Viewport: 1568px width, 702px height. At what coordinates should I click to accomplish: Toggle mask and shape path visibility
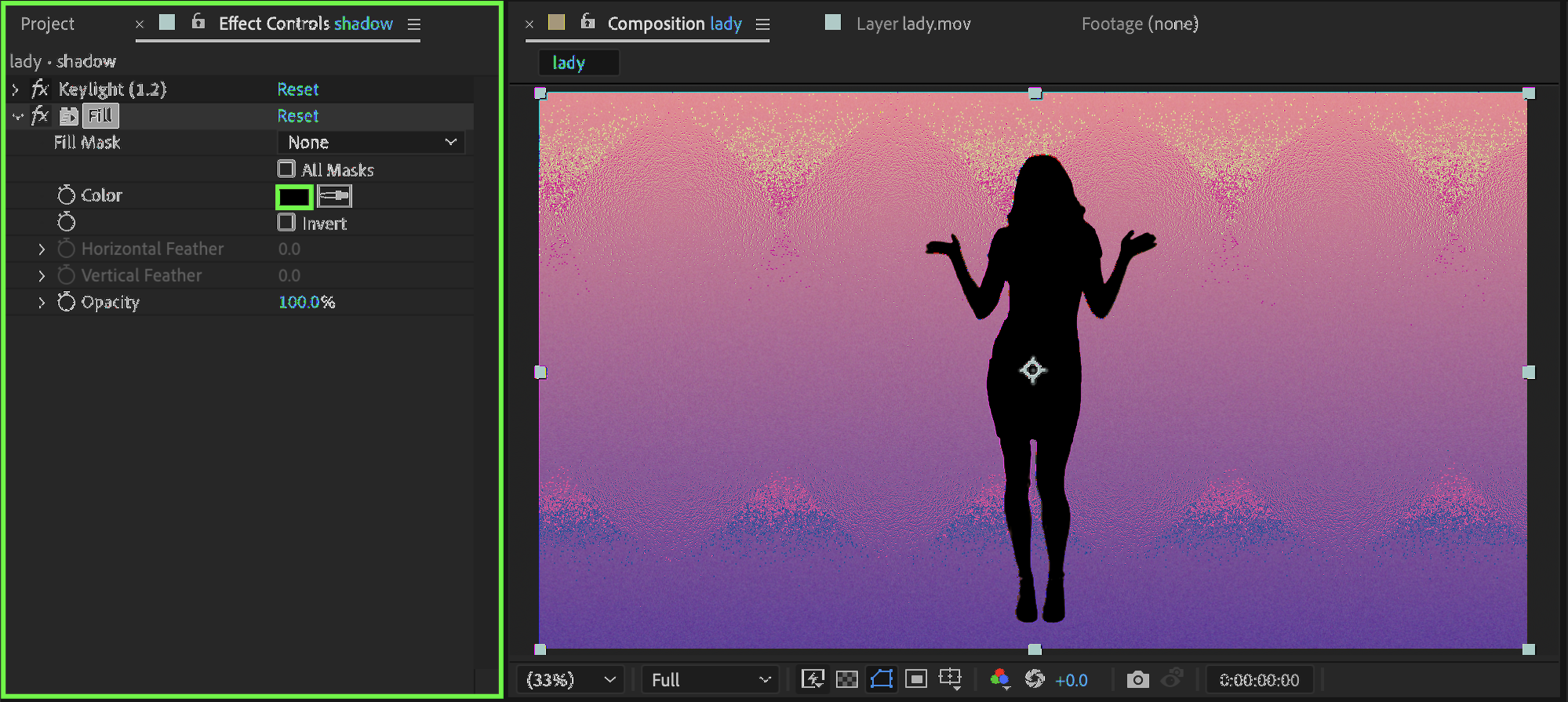pyautogui.click(x=882, y=679)
